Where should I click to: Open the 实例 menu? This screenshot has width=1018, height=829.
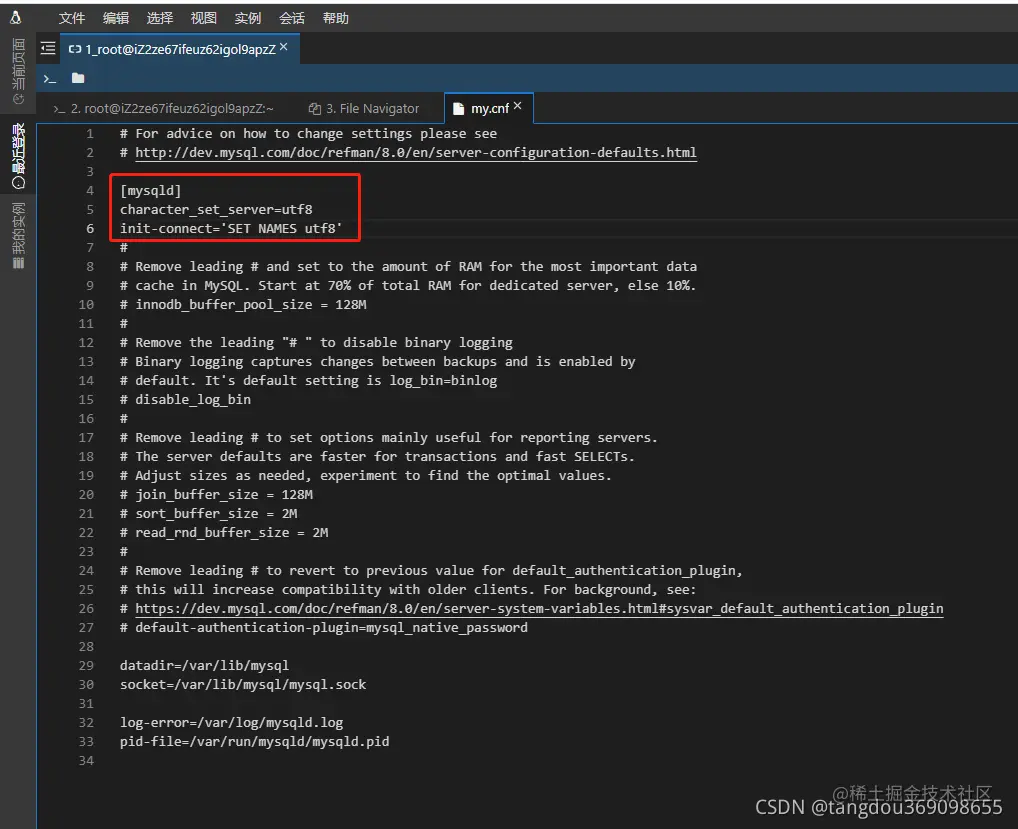[x=247, y=18]
